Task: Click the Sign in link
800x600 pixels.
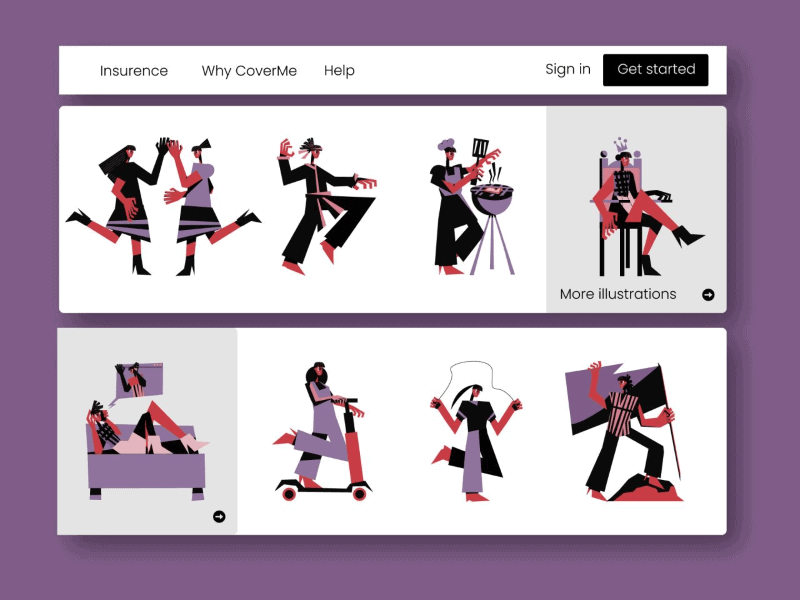Action: [568, 69]
